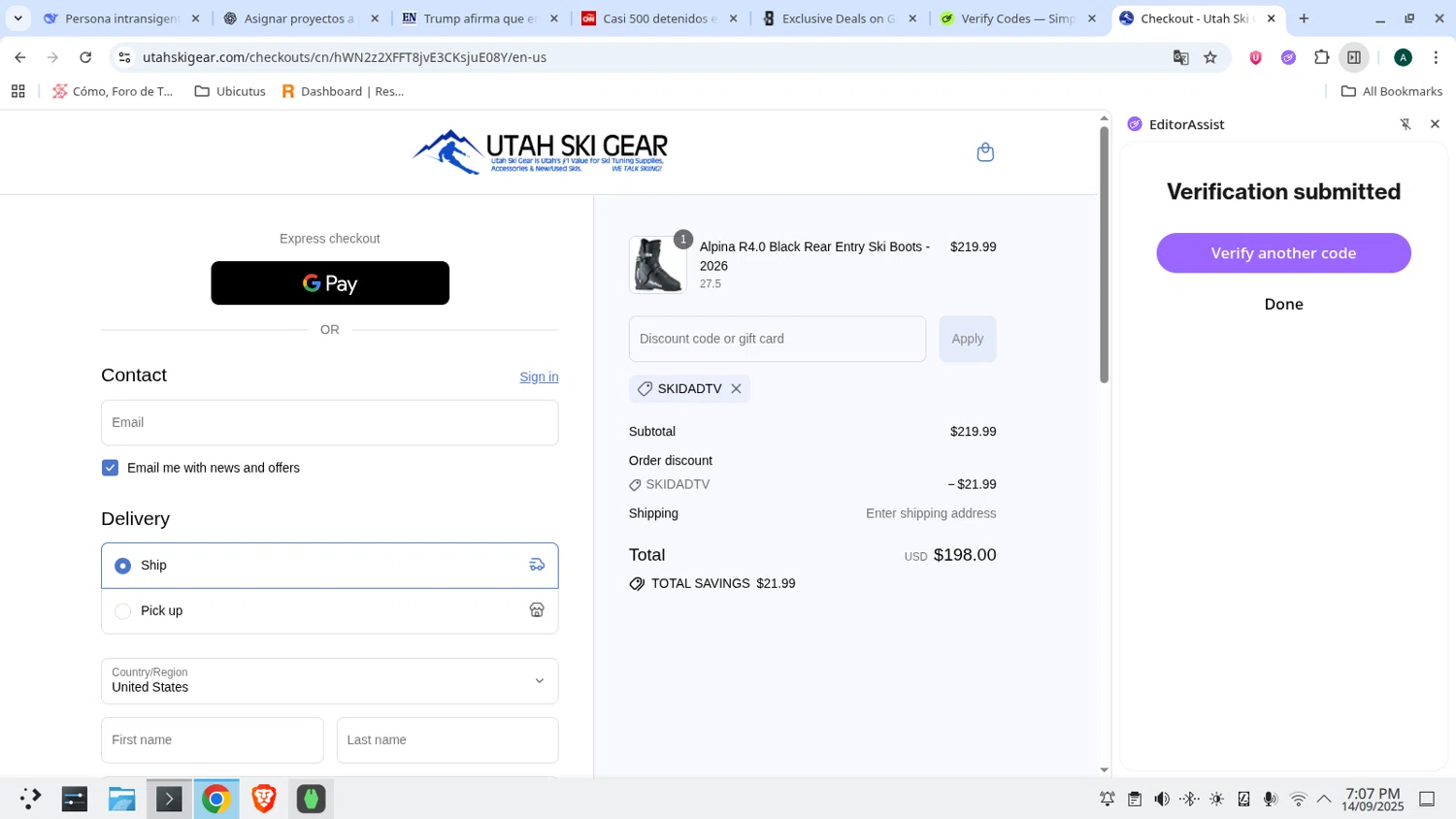The width and height of the screenshot is (1456, 819).
Task: Open the tab search dropdown arrow
Action: coord(17,18)
